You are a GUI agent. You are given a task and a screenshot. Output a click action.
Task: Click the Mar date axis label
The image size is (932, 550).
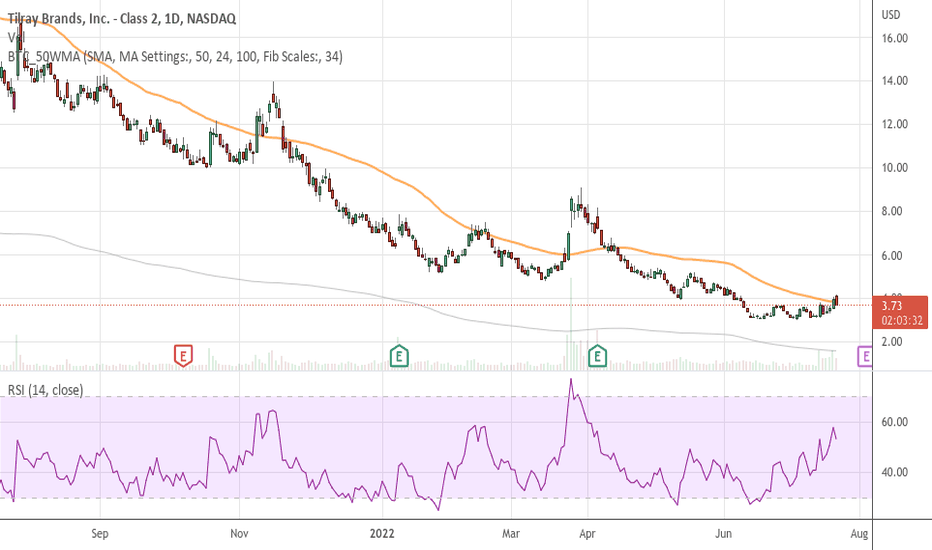pyautogui.click(x=511, y=533)
